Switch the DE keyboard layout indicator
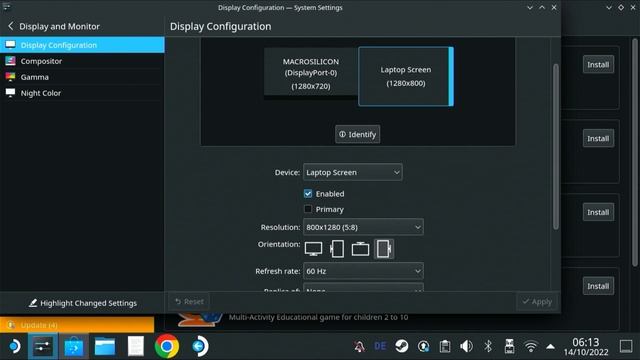 pyautogui.click(x=380, y=346)
